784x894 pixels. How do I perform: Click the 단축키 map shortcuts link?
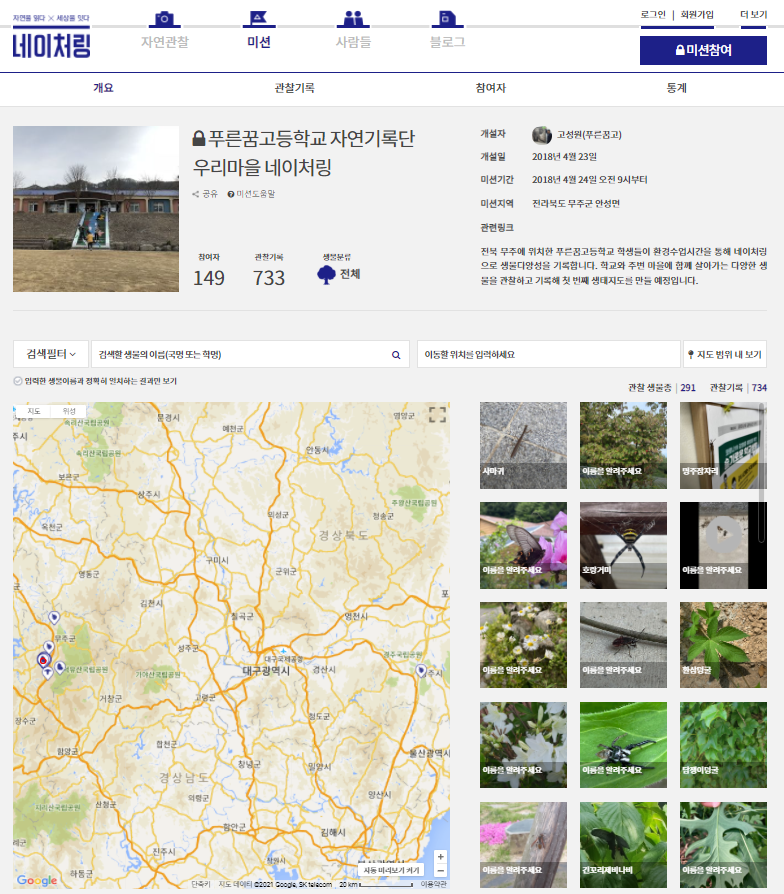tap(201, 884)
